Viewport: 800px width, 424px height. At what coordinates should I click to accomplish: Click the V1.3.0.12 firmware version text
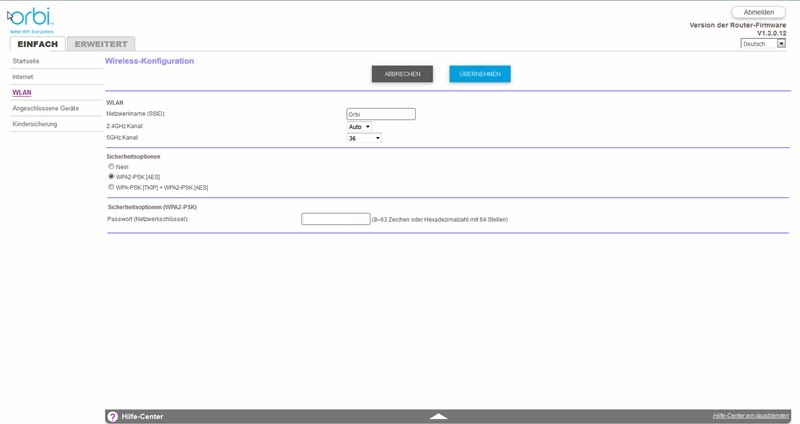(x=771, y=33)
